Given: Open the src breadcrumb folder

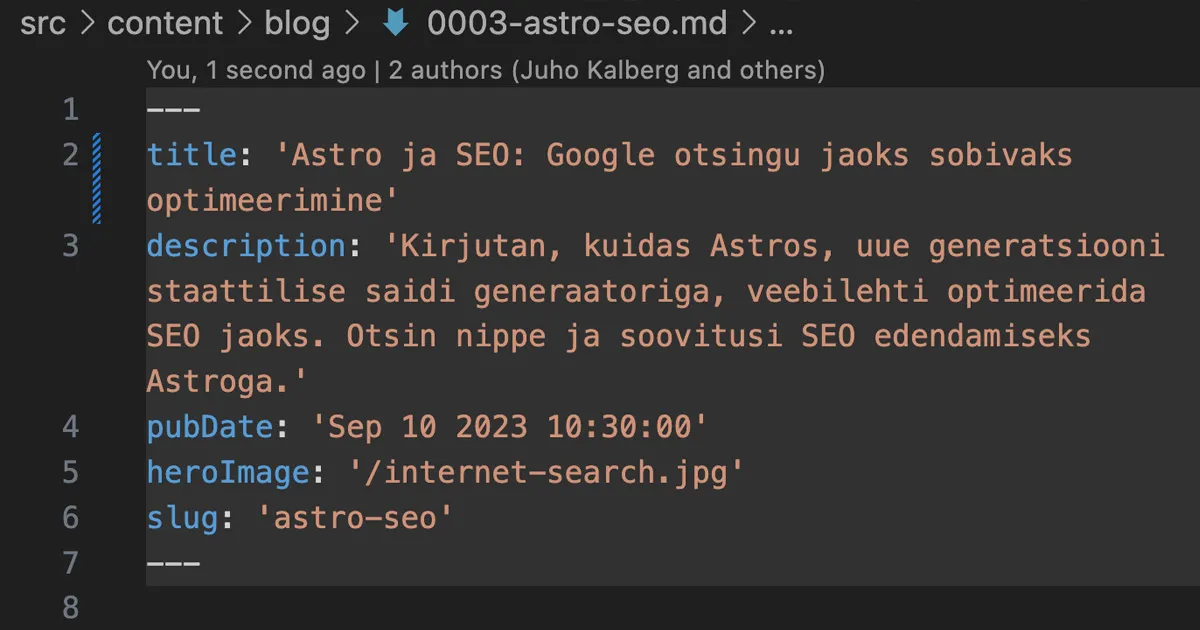Looking at the screenshot, I should tap(43, 25).
